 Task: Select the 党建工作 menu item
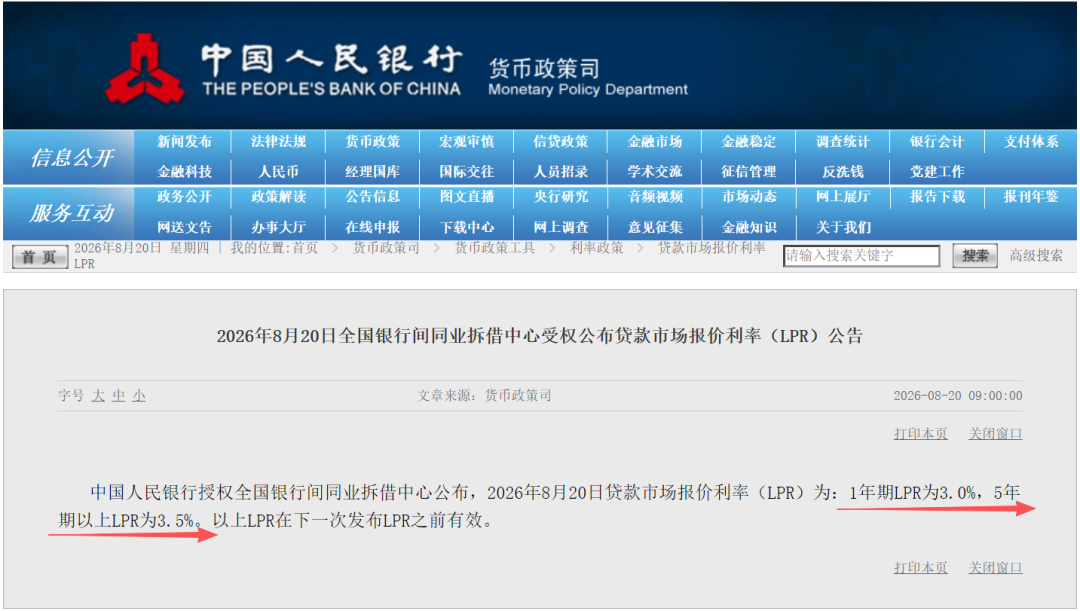coord(937,172)
